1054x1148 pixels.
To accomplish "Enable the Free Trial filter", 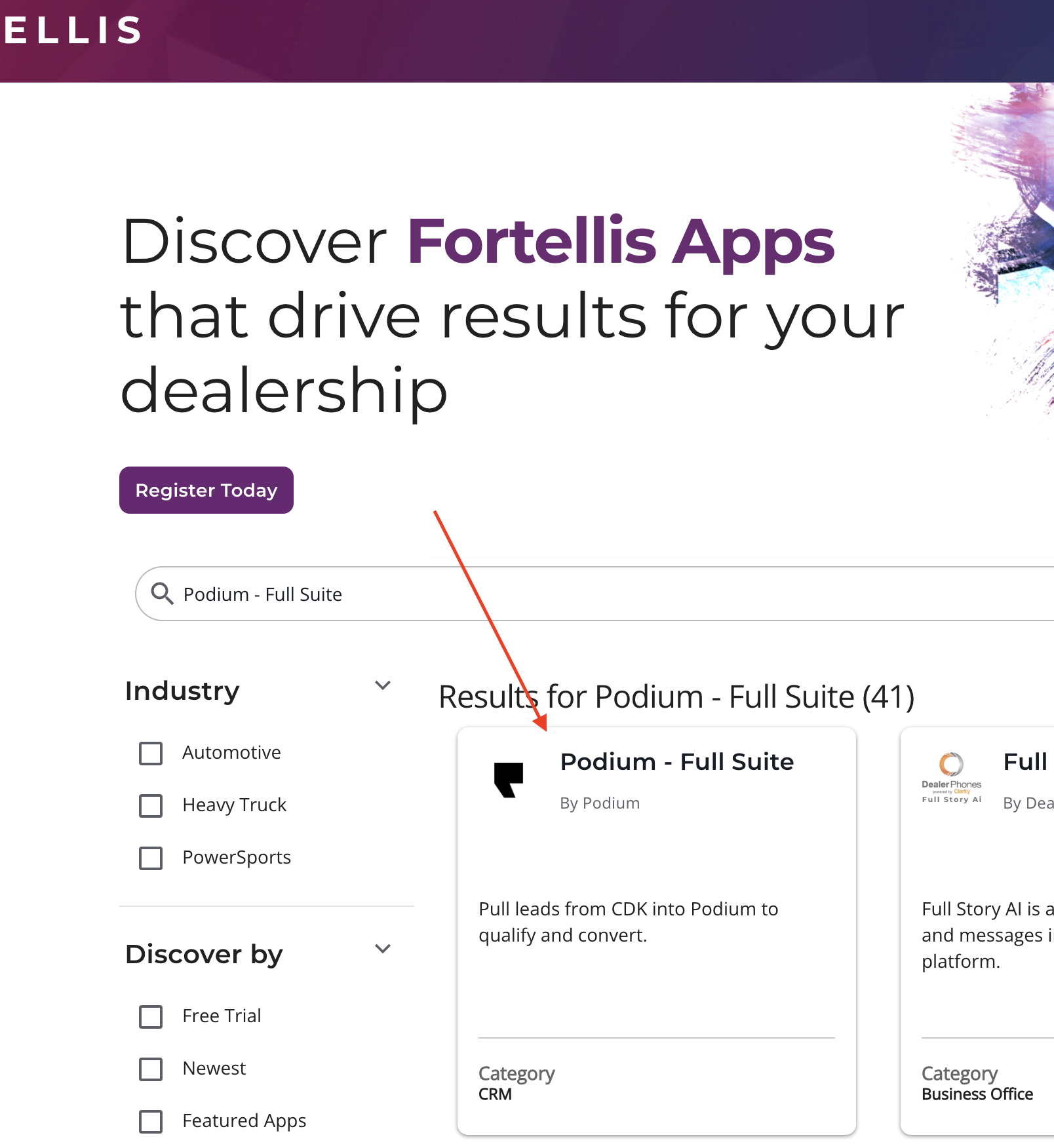I will point(151,1017).
